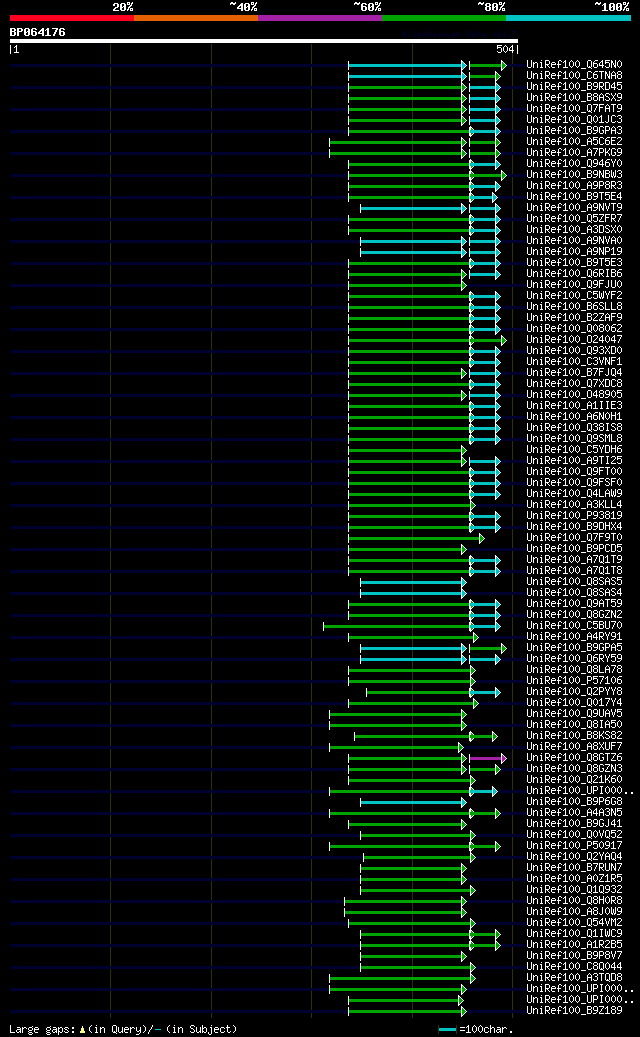Open hit UniRef100_Q7FAT9

click(574, 108)
